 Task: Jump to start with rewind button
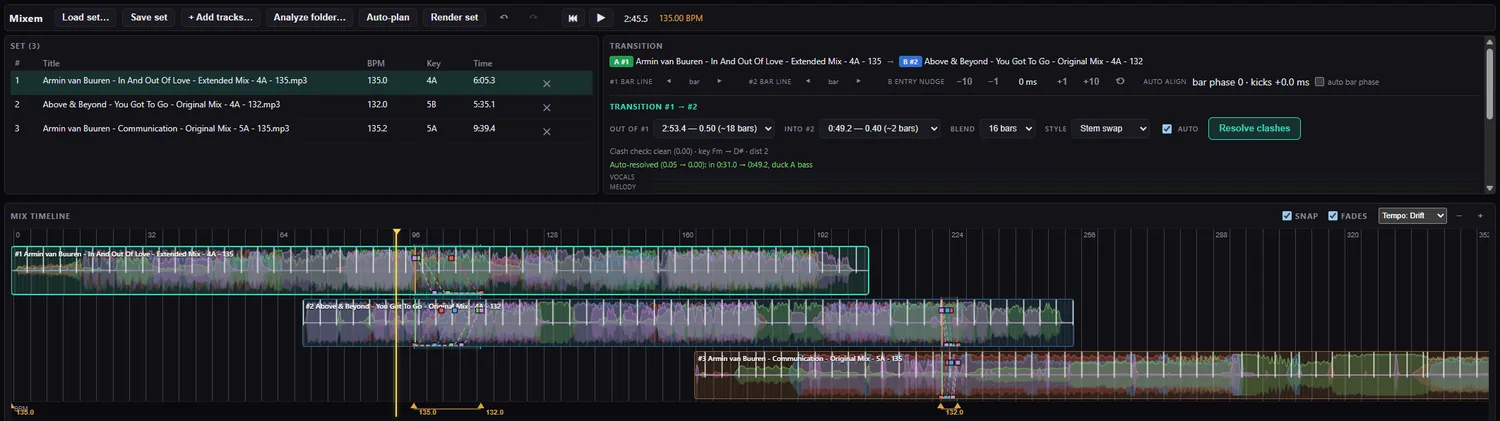click(572, 17)
